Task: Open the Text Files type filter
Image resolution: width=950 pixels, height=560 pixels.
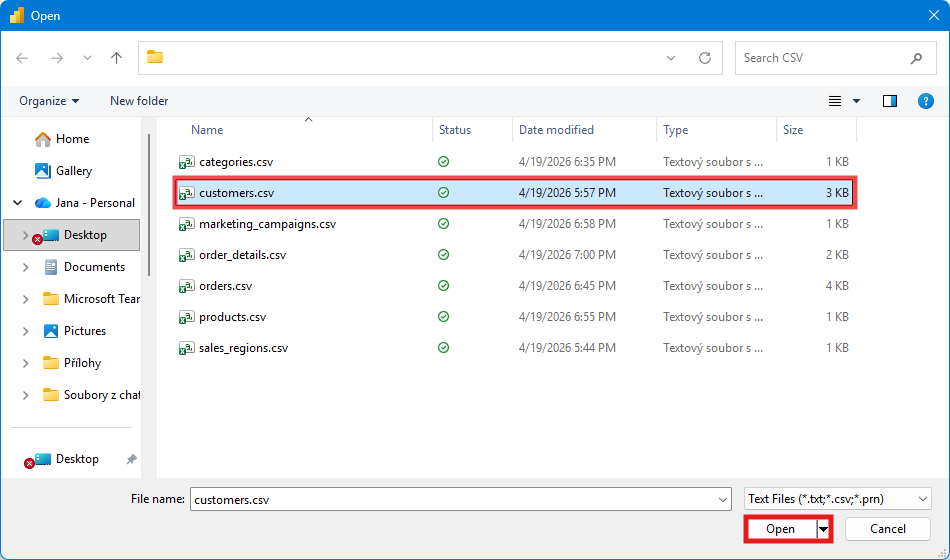Action: [x=837, y=499]
